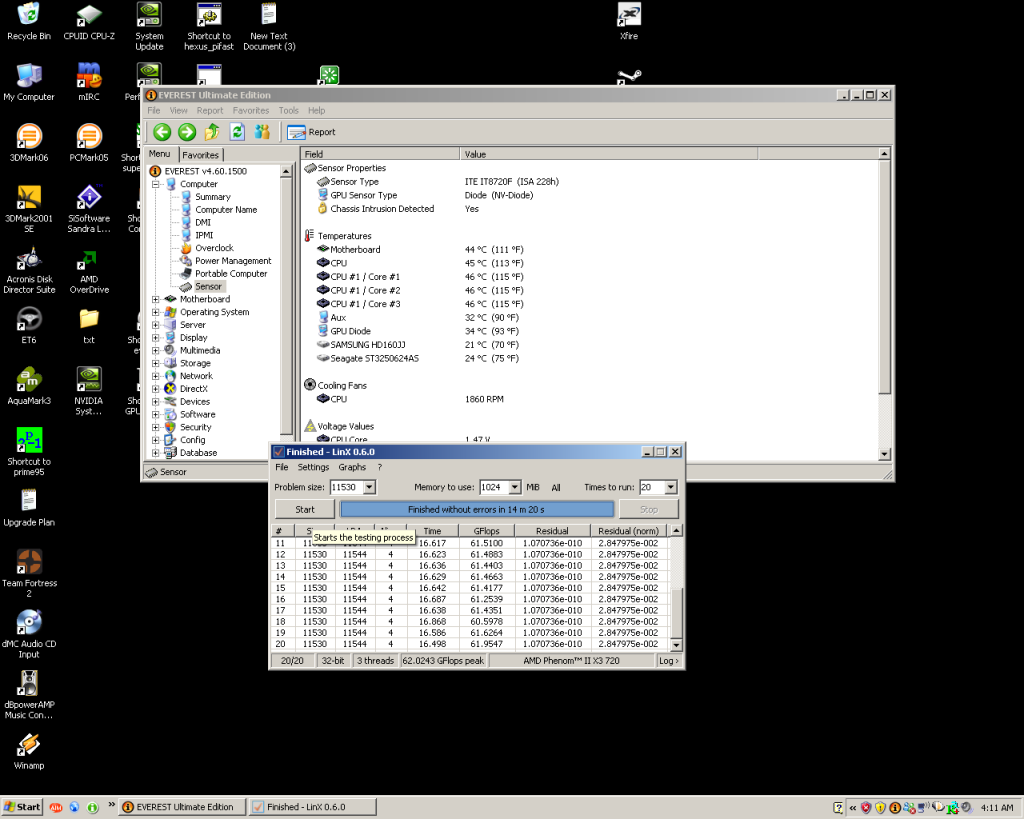
Task: Click the EVEREST sensor list vertical scrollbar
Action: point(884,304)
